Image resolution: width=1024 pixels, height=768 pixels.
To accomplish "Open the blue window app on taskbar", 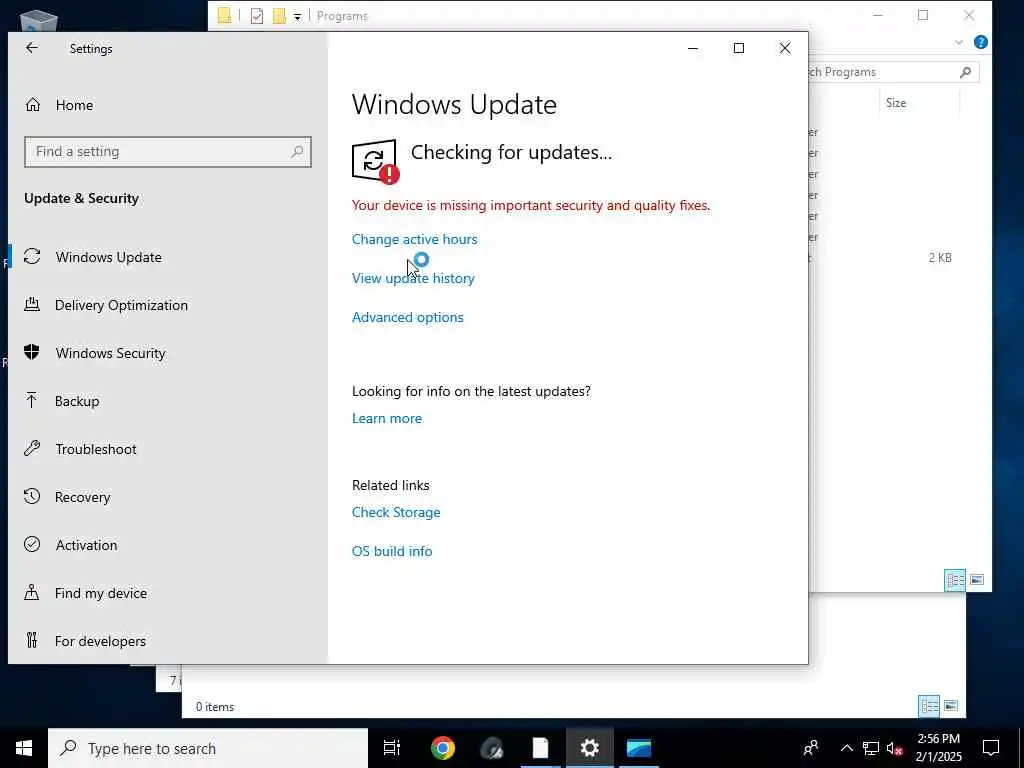I will pos(639,748).
